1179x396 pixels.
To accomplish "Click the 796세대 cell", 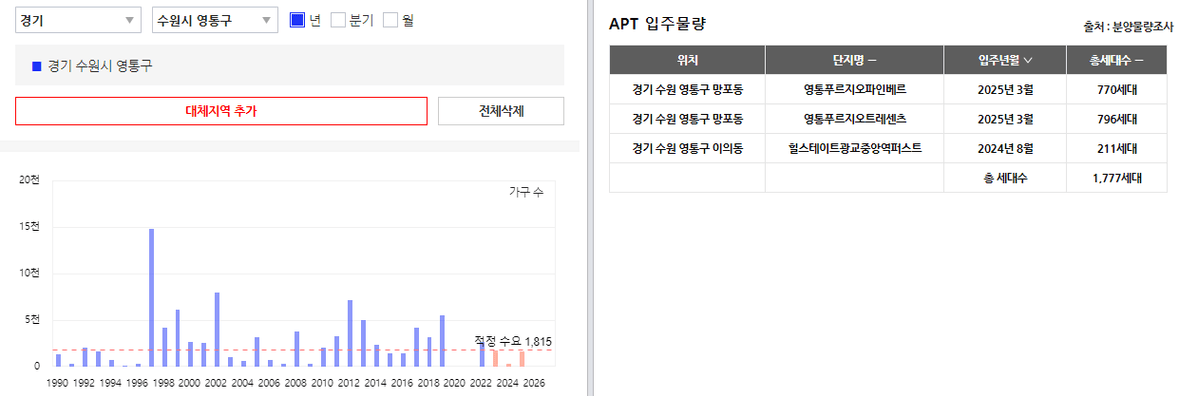I will (1116, 119).
